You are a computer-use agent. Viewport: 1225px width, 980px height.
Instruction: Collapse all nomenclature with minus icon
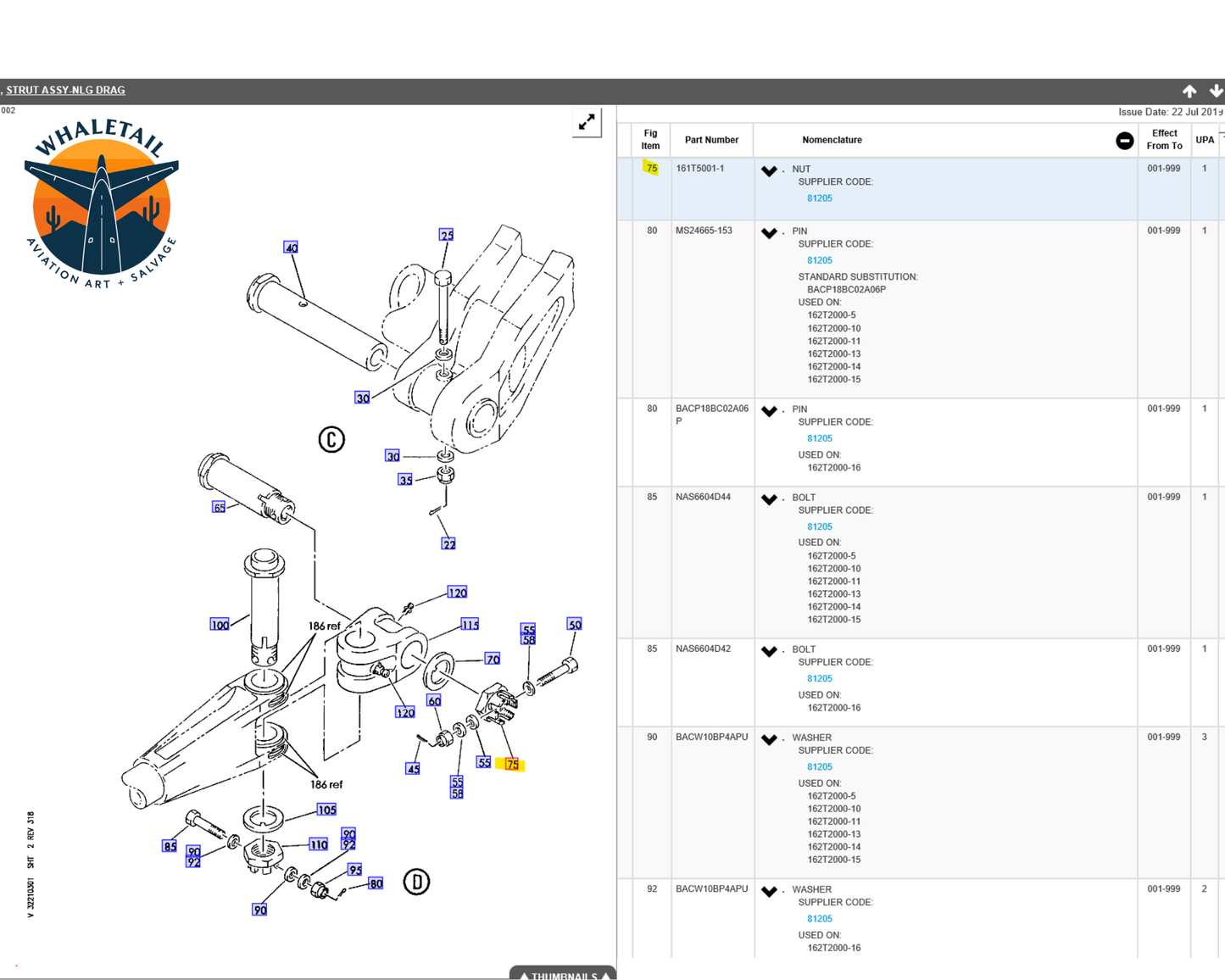pos(1124,141)
